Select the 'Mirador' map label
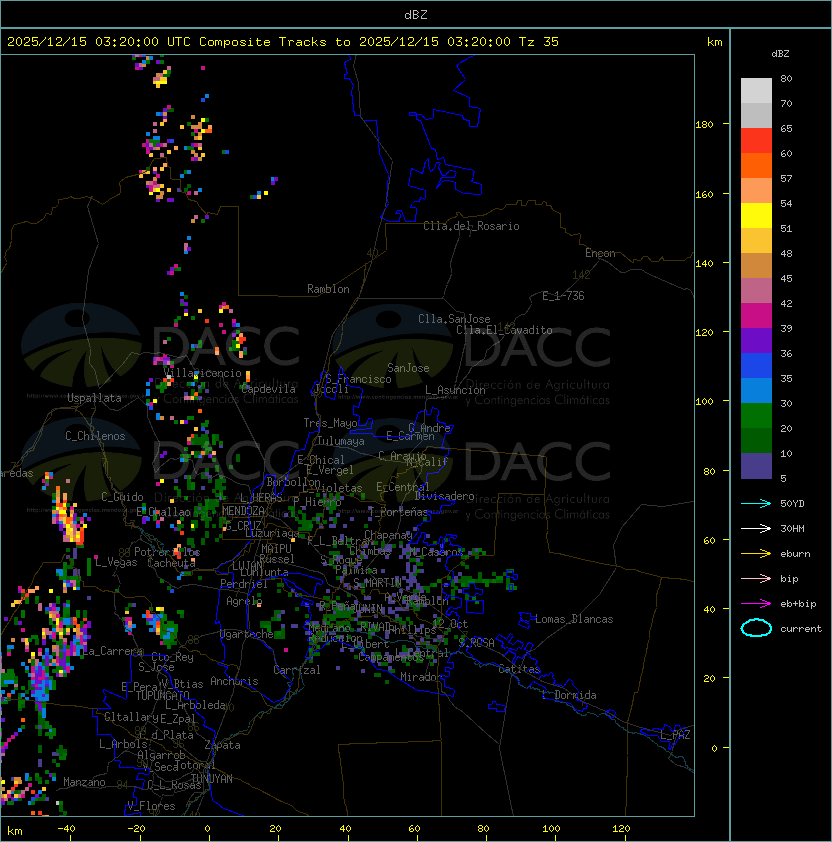The image size is (832, 842). tap(422, 677)
